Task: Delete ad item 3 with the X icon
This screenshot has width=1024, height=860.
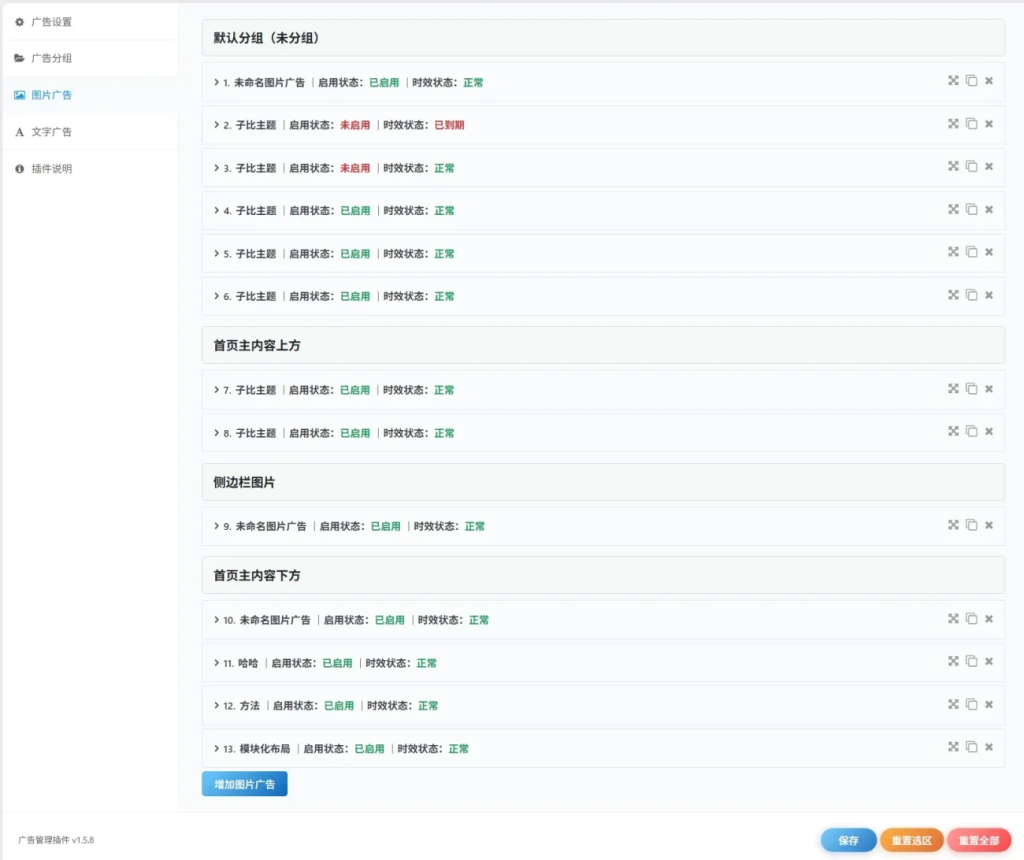Action: pos(989,167)
